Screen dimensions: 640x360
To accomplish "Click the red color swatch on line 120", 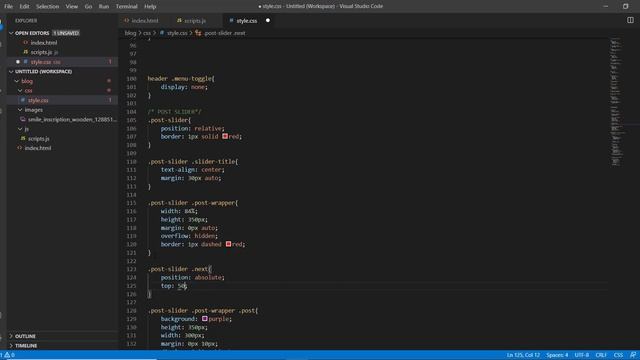I will click(229, 244).
